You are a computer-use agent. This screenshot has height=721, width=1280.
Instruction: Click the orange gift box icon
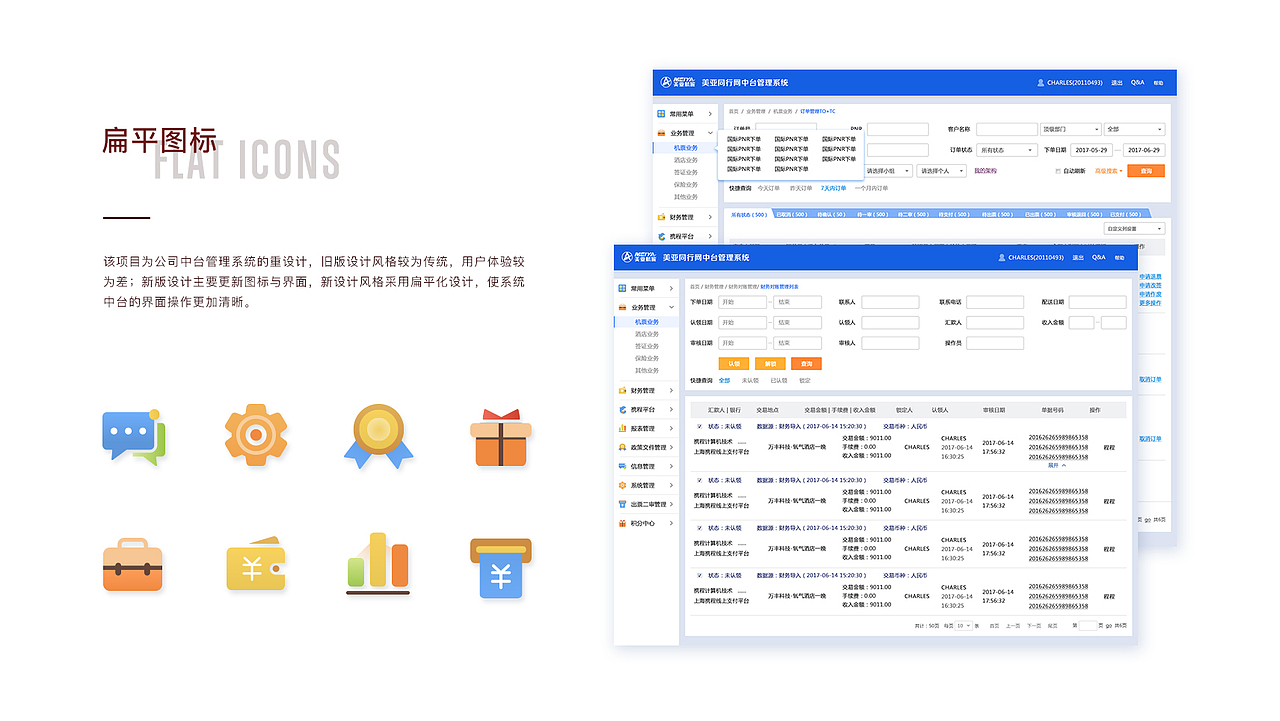click(501, 438)
